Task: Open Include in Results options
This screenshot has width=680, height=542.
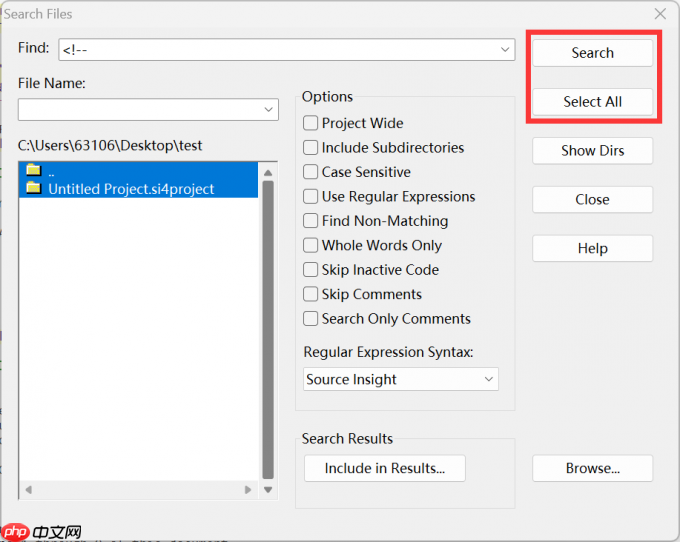Action: (x=384, y=468)
